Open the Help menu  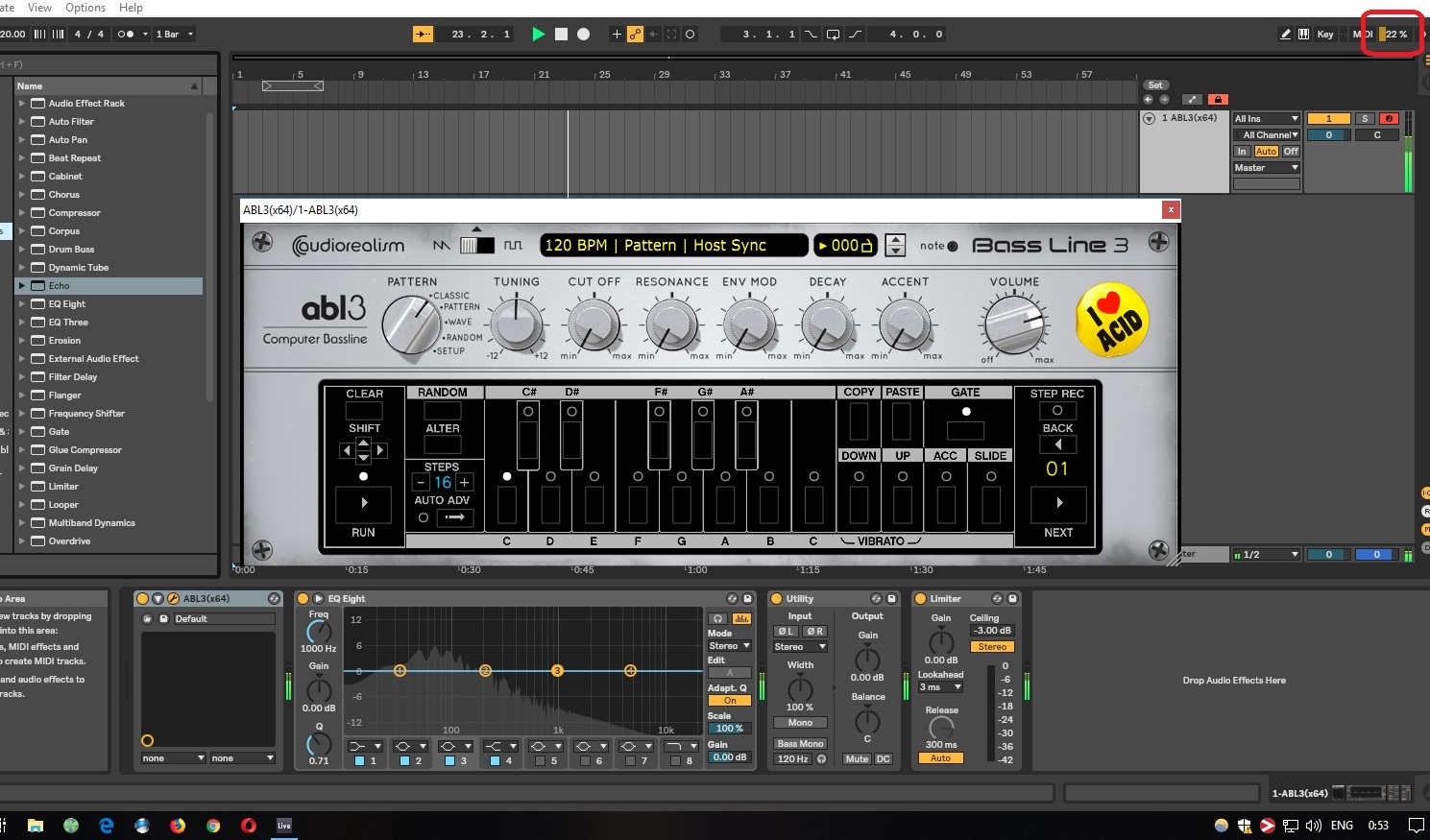coord(131,8)
